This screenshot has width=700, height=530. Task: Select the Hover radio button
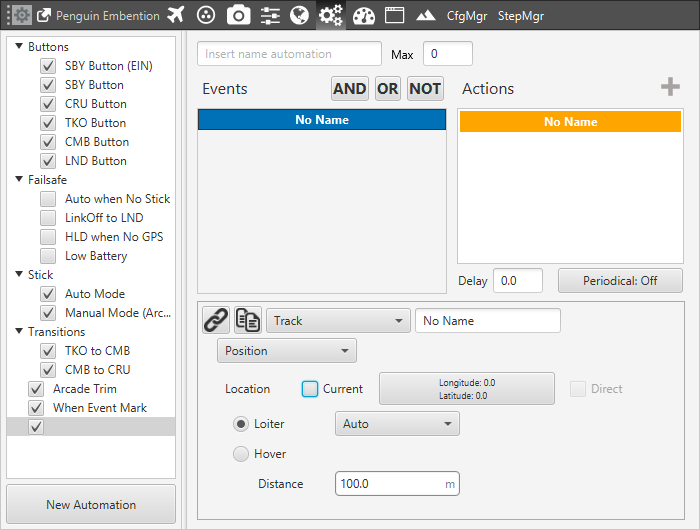241,454
